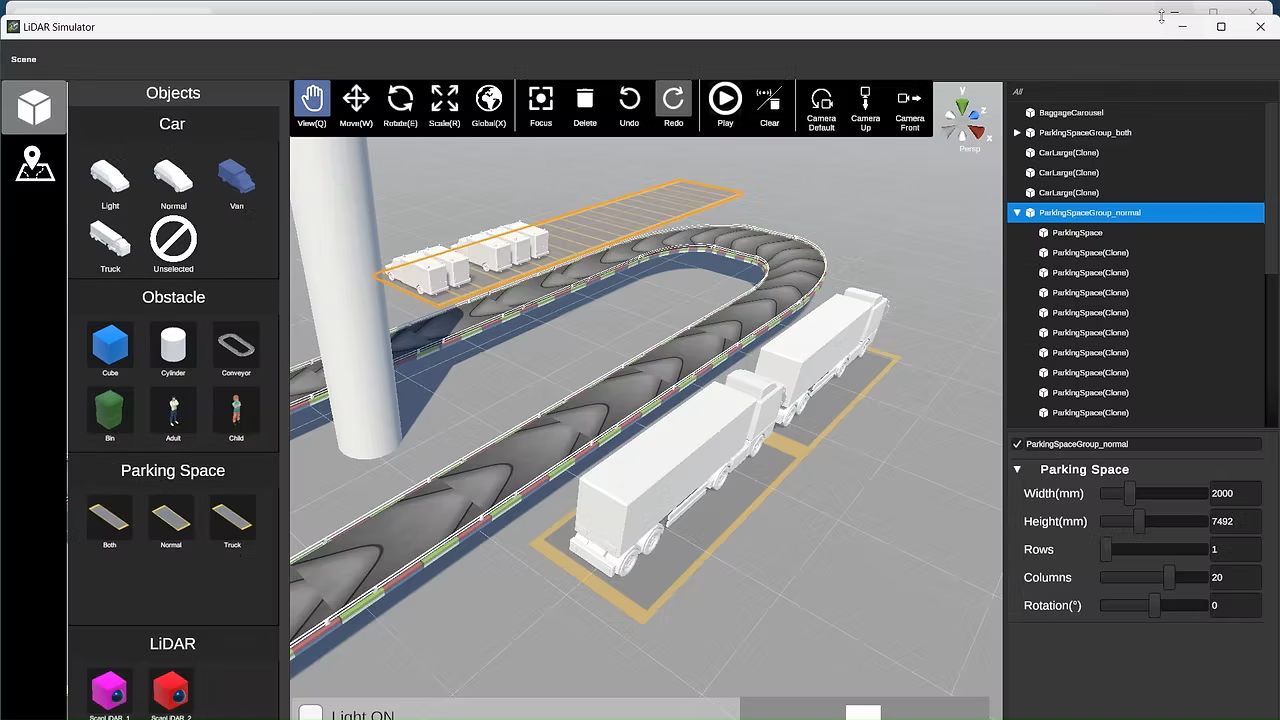Viewport: 1280px width, 720px height.
Task: Click the Camera Default button
Action: tap(821, 106)
